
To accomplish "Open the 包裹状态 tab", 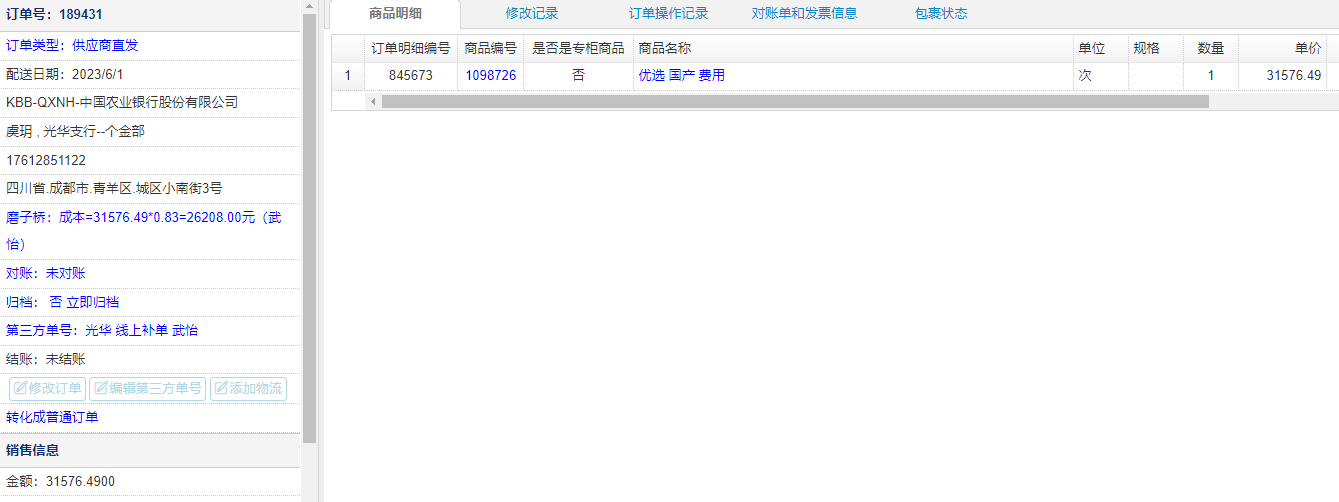I will pyautogui.click(x=941, y=14).
